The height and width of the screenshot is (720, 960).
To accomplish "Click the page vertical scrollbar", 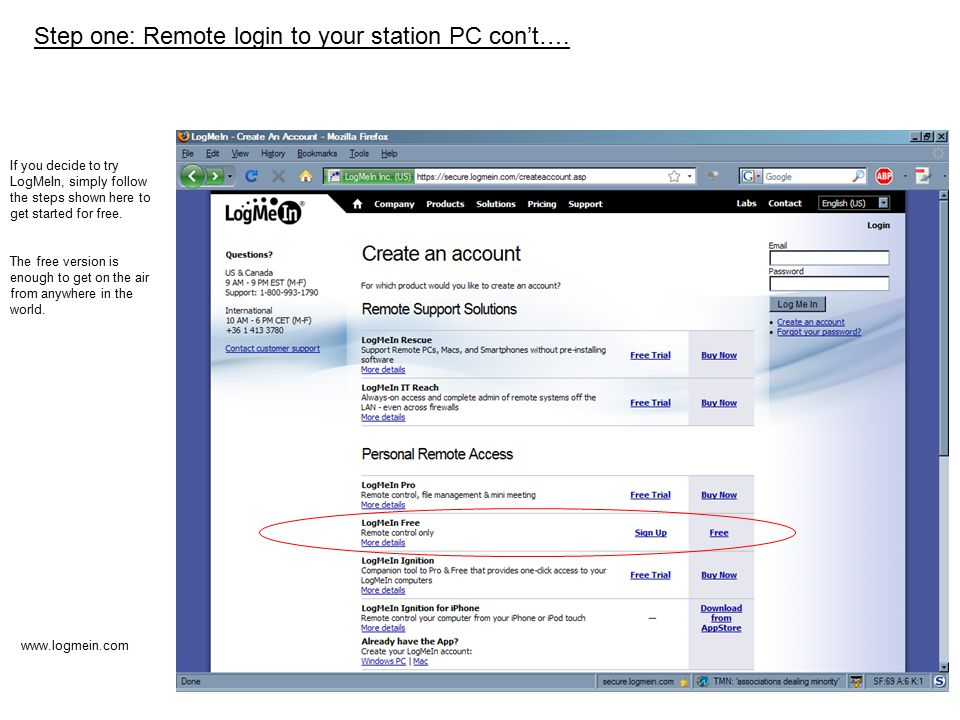I will click(943, 431).
